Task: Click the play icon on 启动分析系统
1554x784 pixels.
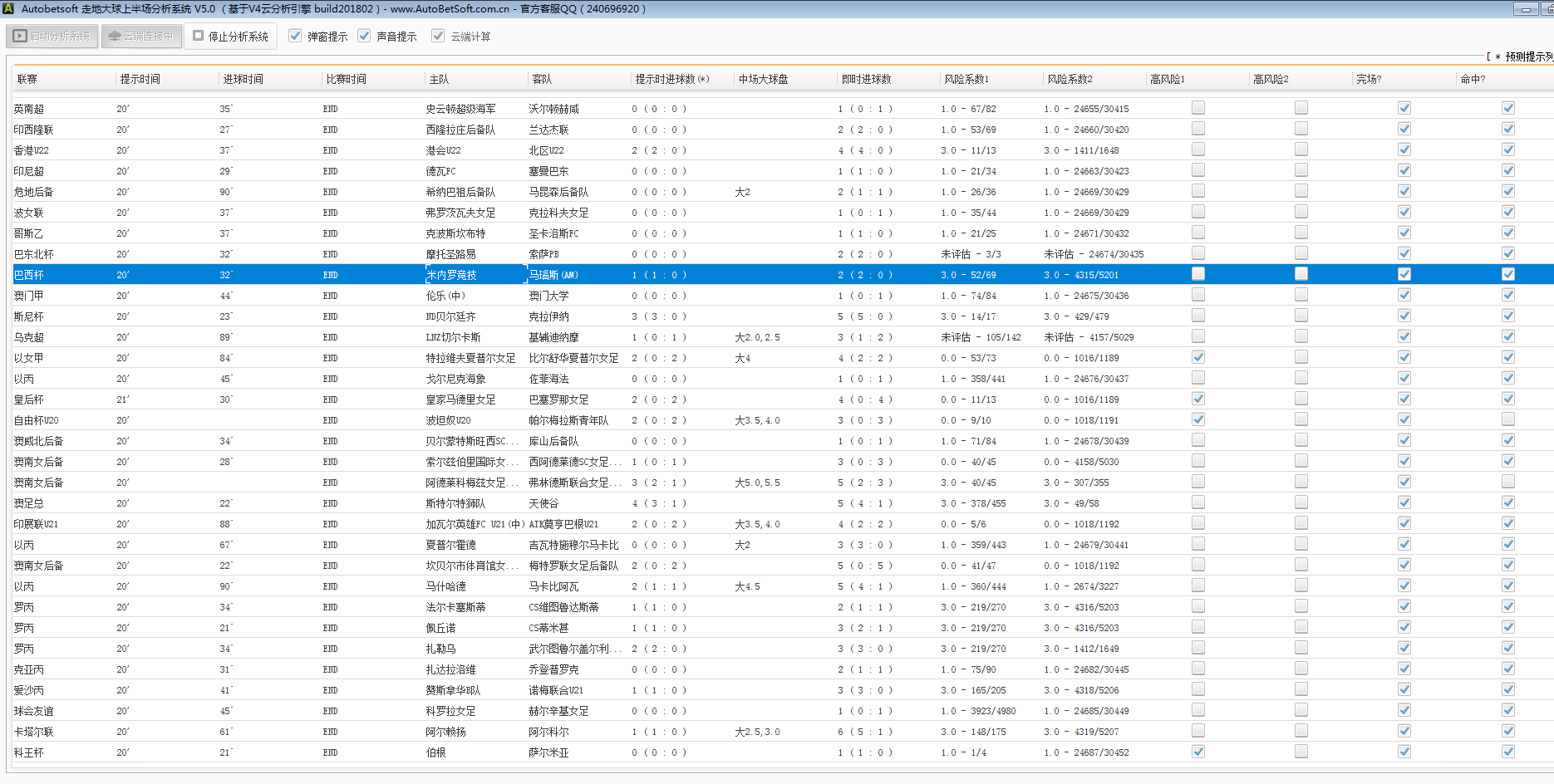Action: 20,37
